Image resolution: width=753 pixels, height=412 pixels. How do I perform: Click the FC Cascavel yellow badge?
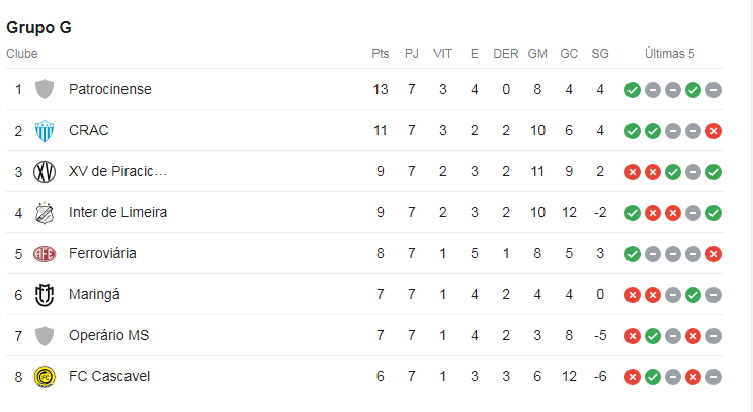(44, 377)
